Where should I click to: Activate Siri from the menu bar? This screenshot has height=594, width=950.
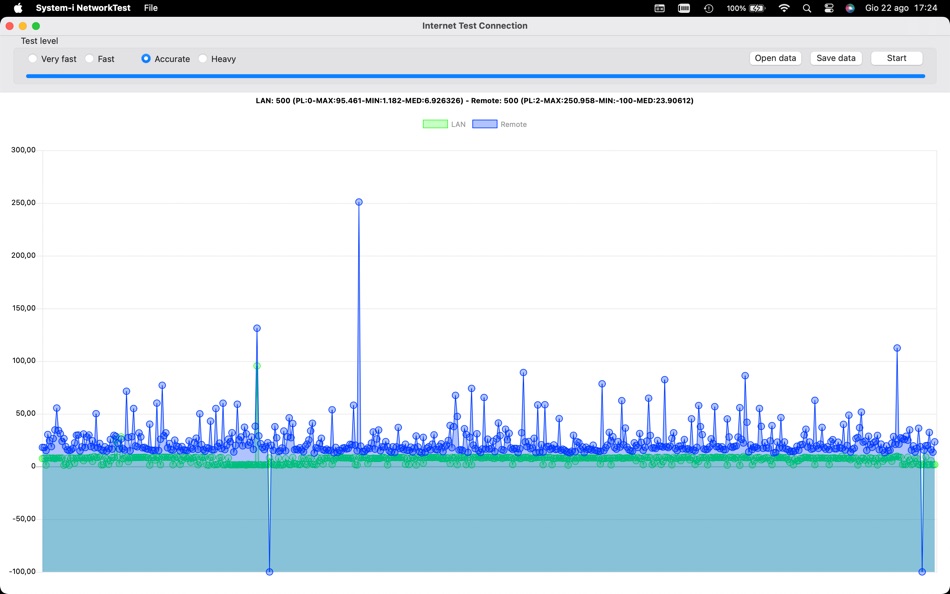[x=849, y=9]
